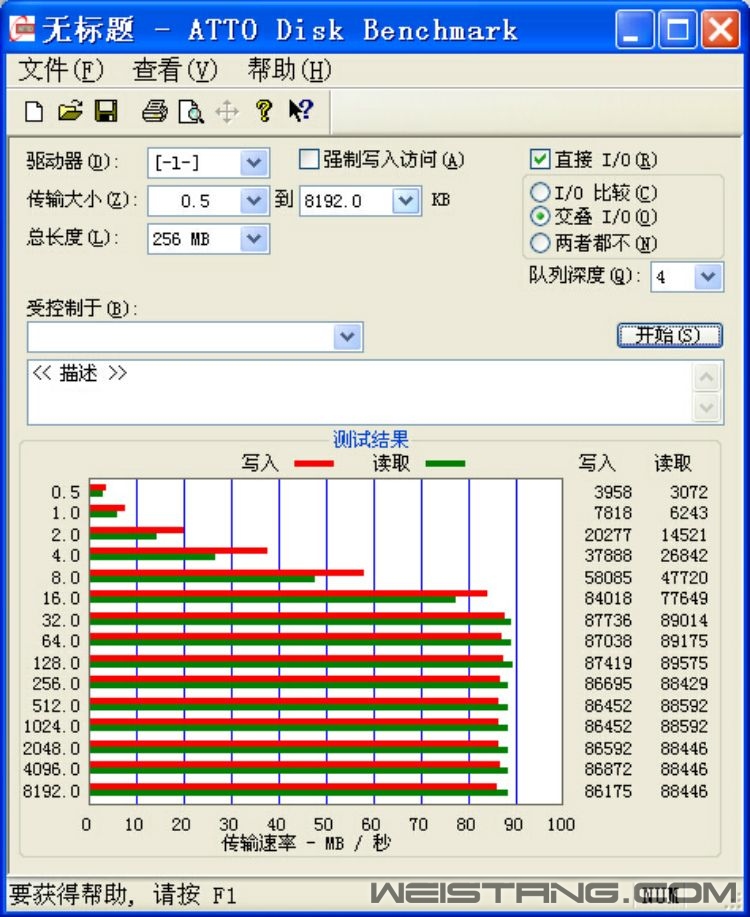Screen dimensions: 750x917
Task: Click the context help pointer icon
Action: (301, 111)
